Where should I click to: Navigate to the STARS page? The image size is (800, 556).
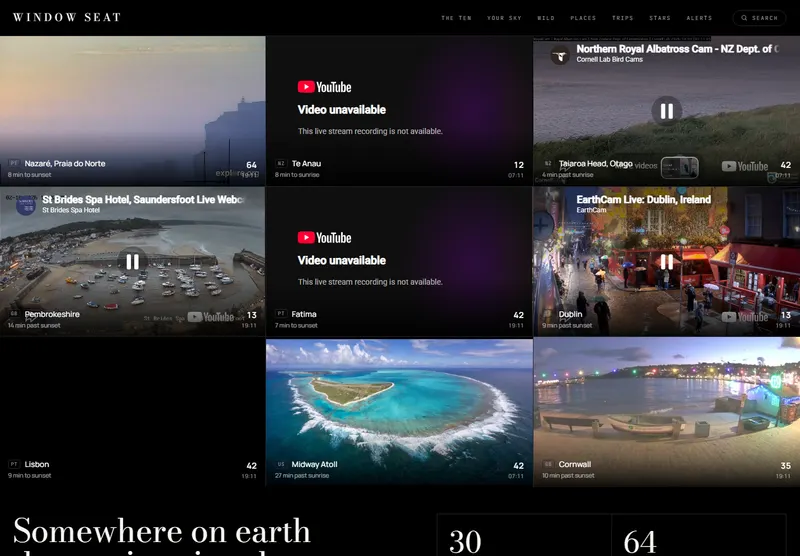click(x=660, y=18)
